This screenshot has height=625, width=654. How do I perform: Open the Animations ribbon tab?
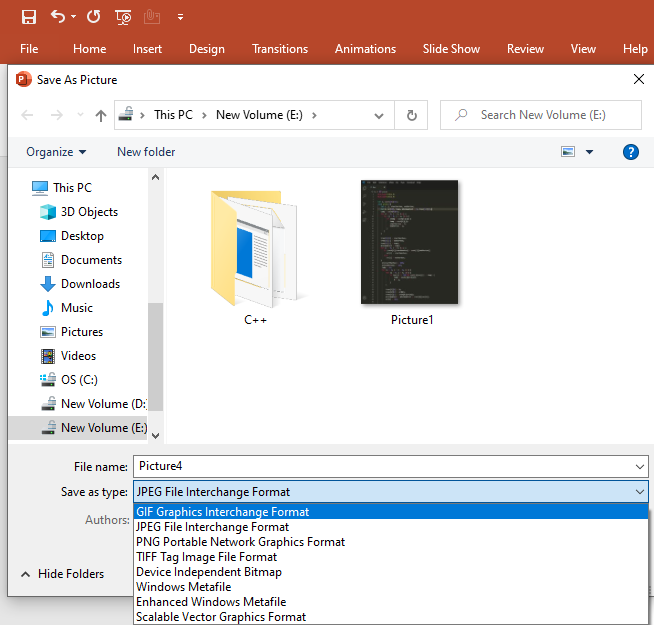tap(365, 49)
